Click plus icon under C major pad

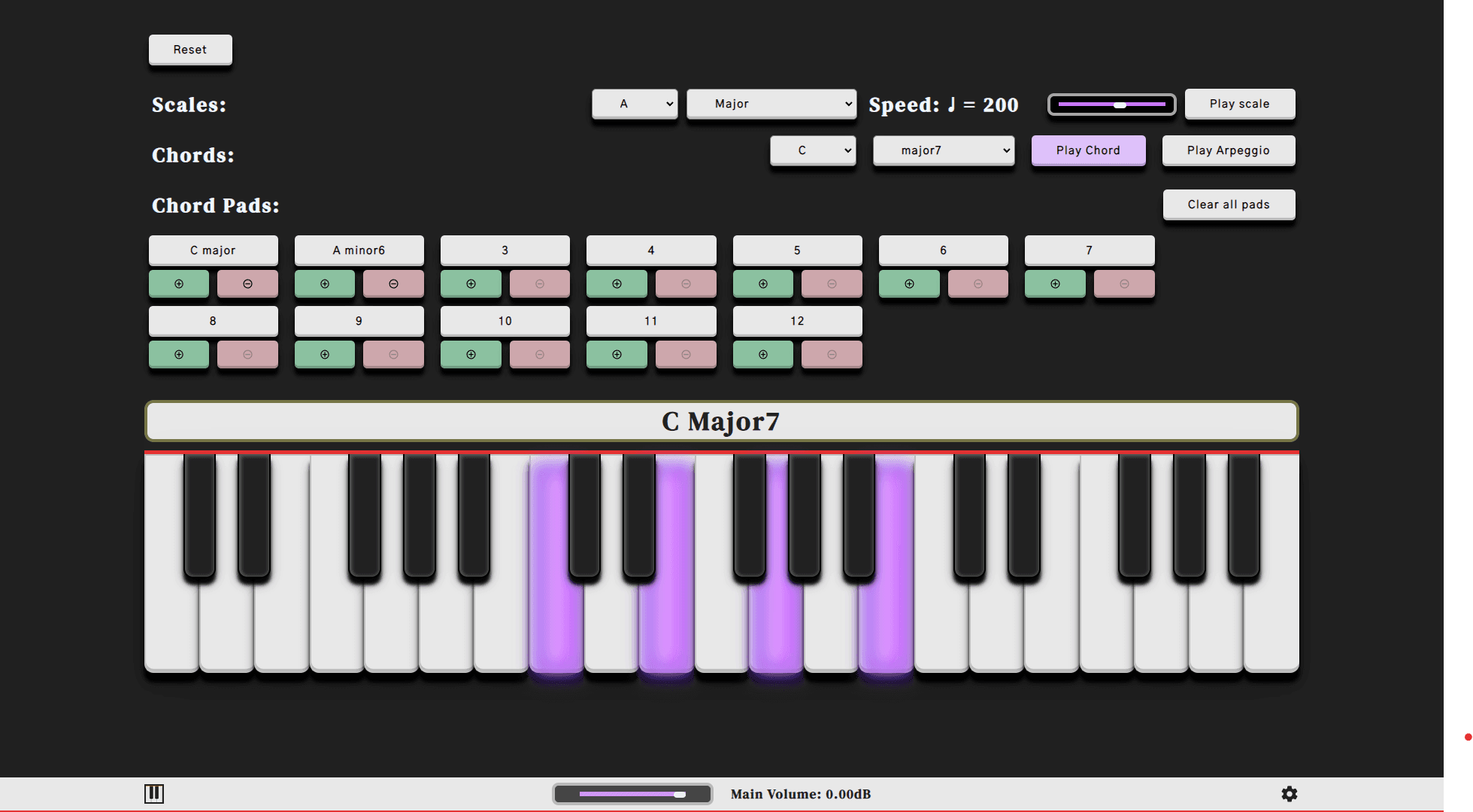point(179,284)
